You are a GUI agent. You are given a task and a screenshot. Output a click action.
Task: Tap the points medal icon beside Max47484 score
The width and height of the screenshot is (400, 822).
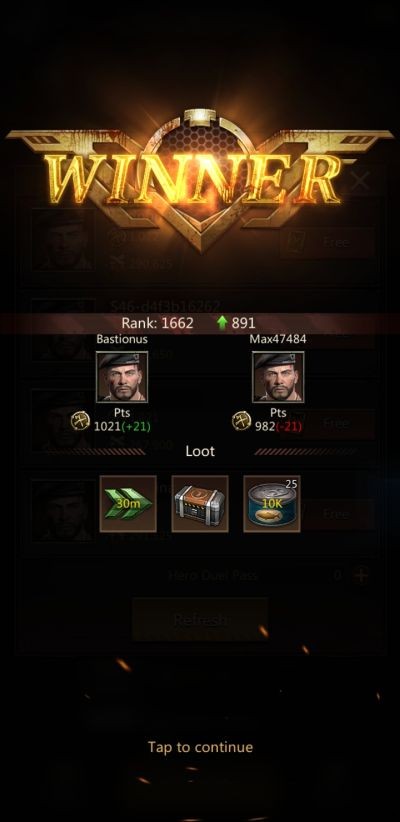(242, 420)
